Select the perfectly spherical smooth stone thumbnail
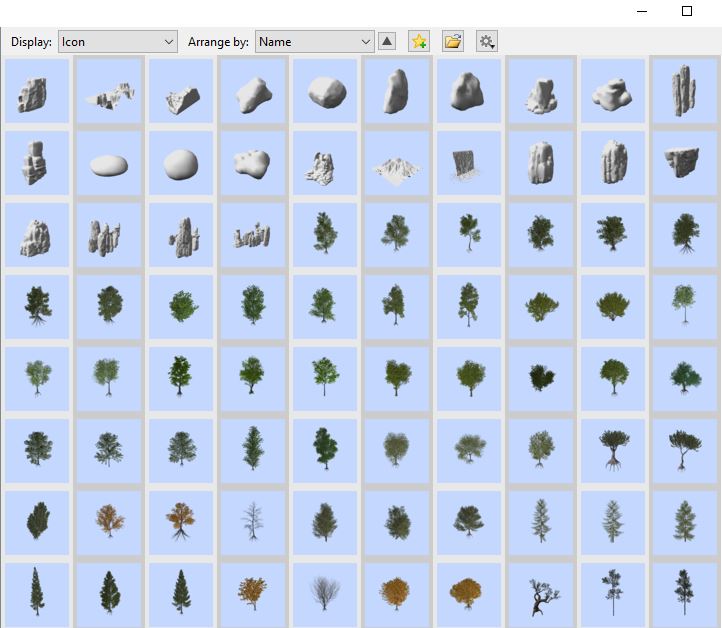The height and width of the screenshot is (628, 722). click(181, 163)
